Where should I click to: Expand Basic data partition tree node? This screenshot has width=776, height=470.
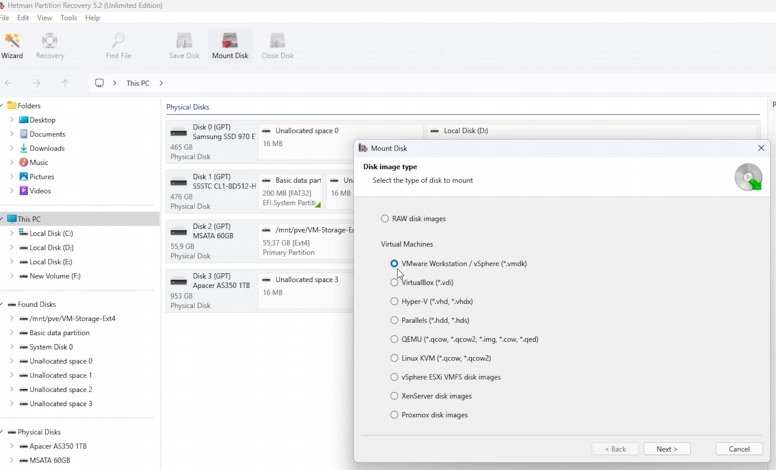11,333
